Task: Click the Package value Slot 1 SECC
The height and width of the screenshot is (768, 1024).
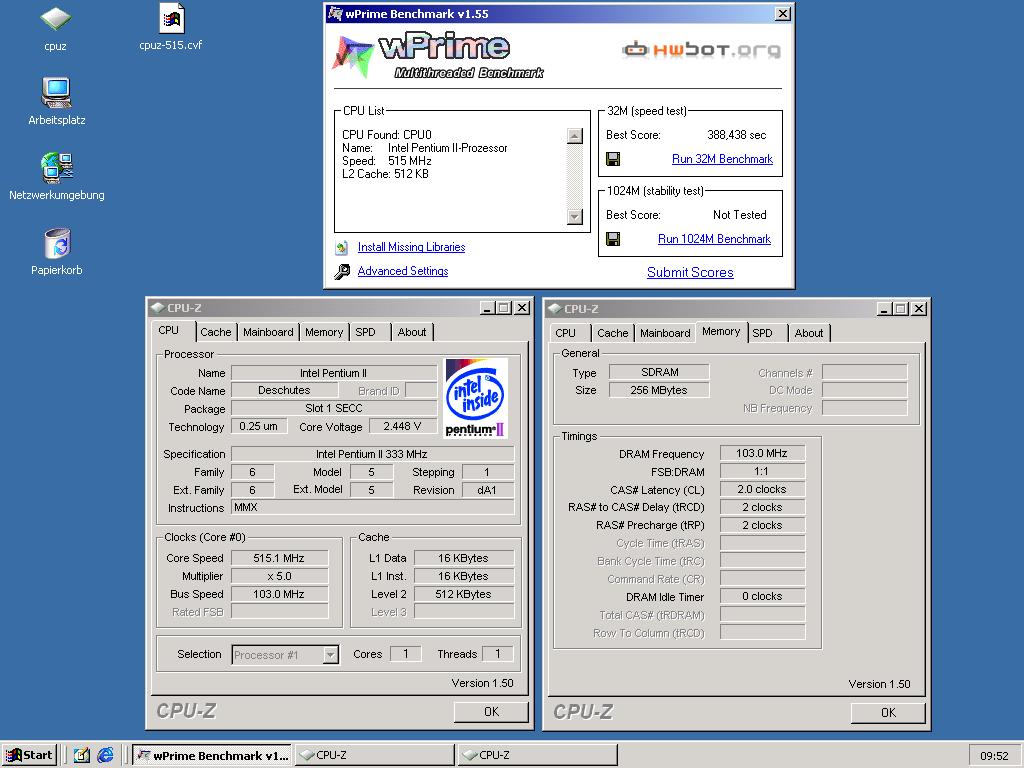Action: click(x=334, y=408)
